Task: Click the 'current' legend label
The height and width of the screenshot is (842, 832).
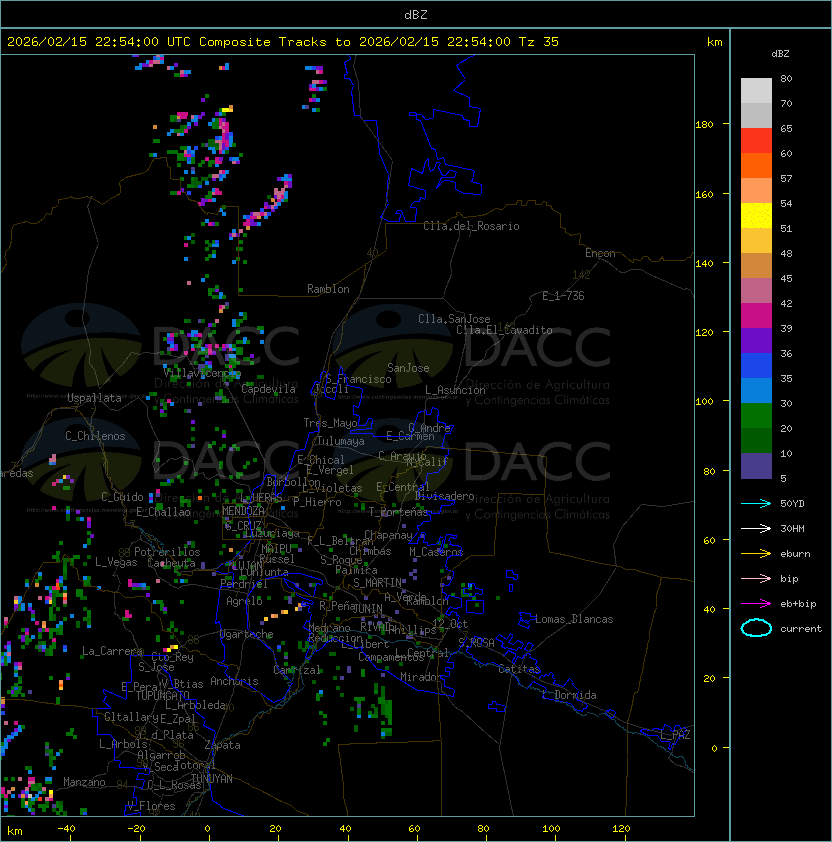Action: tap(801, 628)
